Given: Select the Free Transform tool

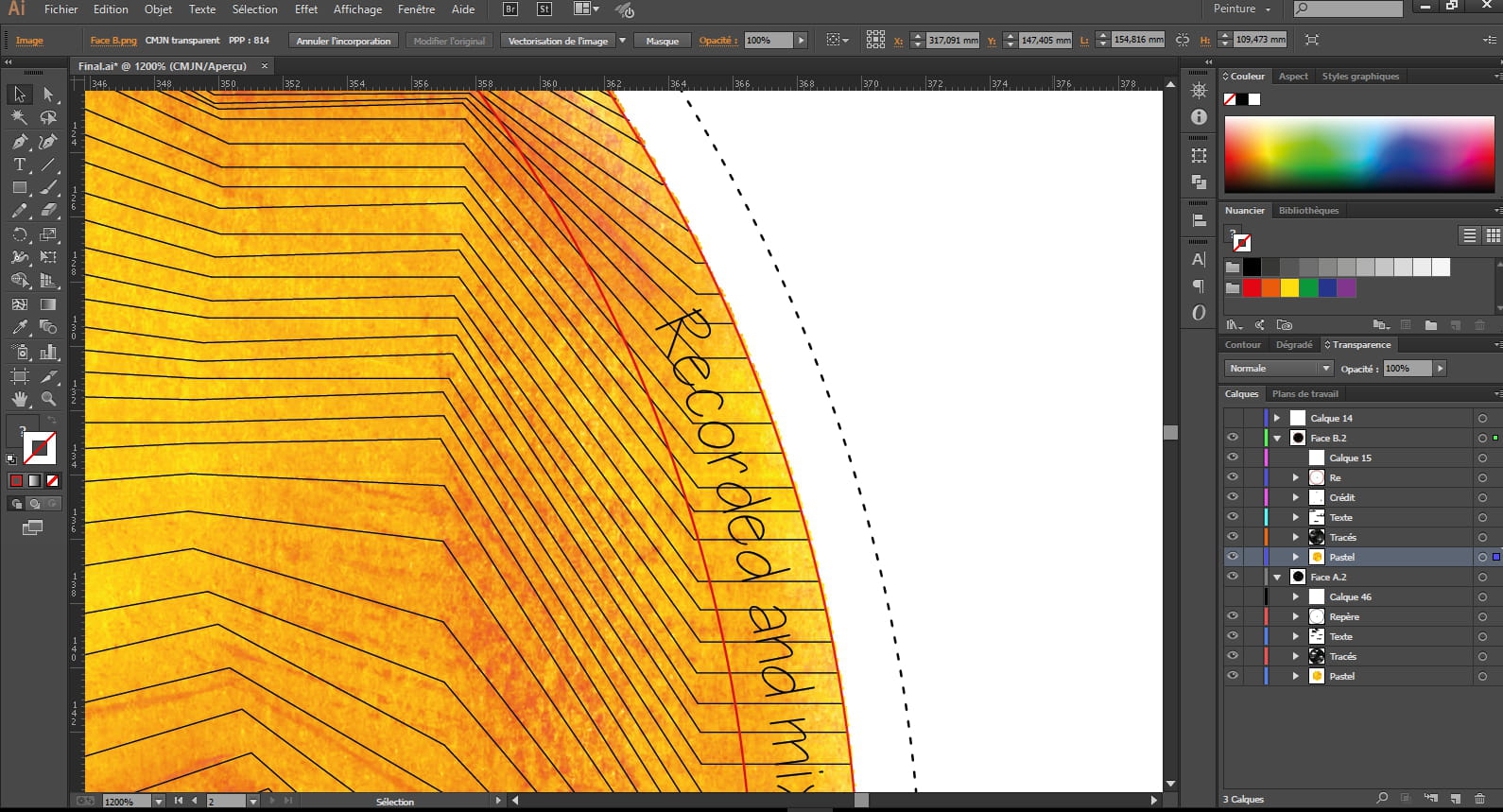Looking at the screenshot, I should click(48, 257).
